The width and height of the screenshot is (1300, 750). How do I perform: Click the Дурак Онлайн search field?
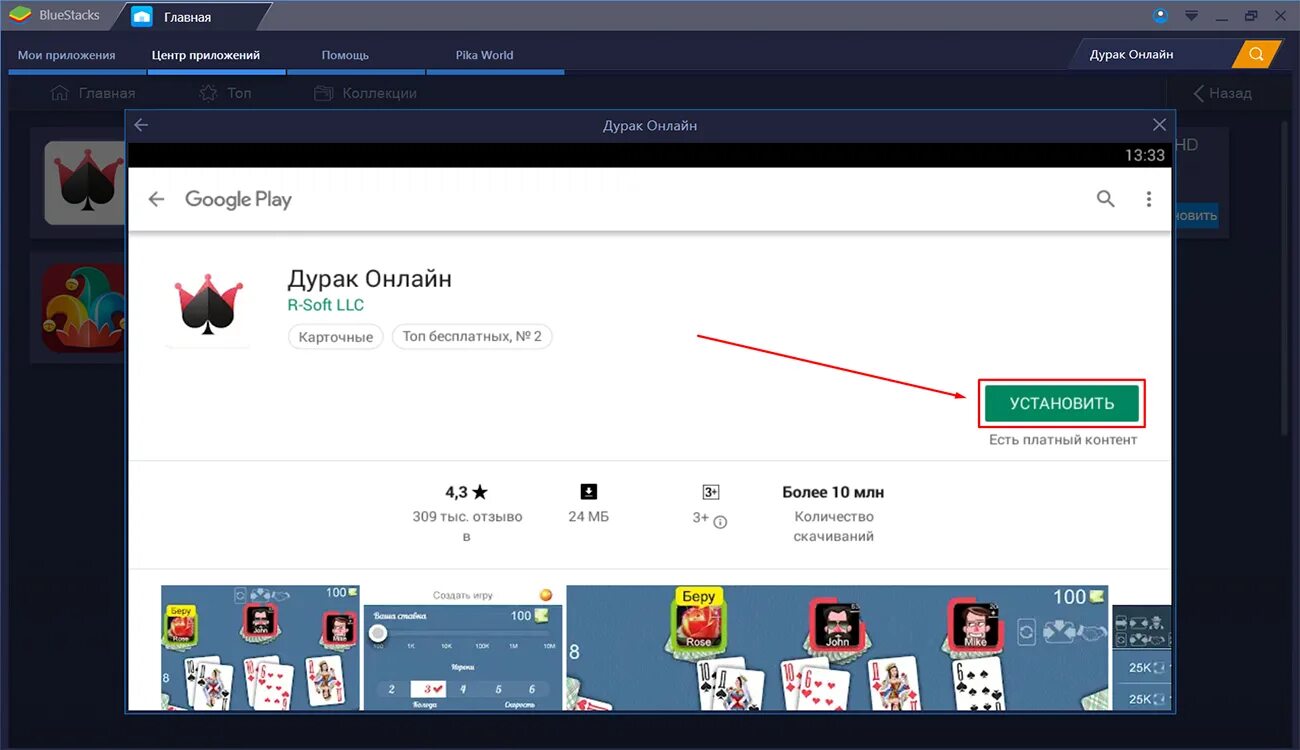click(1151, 54)
